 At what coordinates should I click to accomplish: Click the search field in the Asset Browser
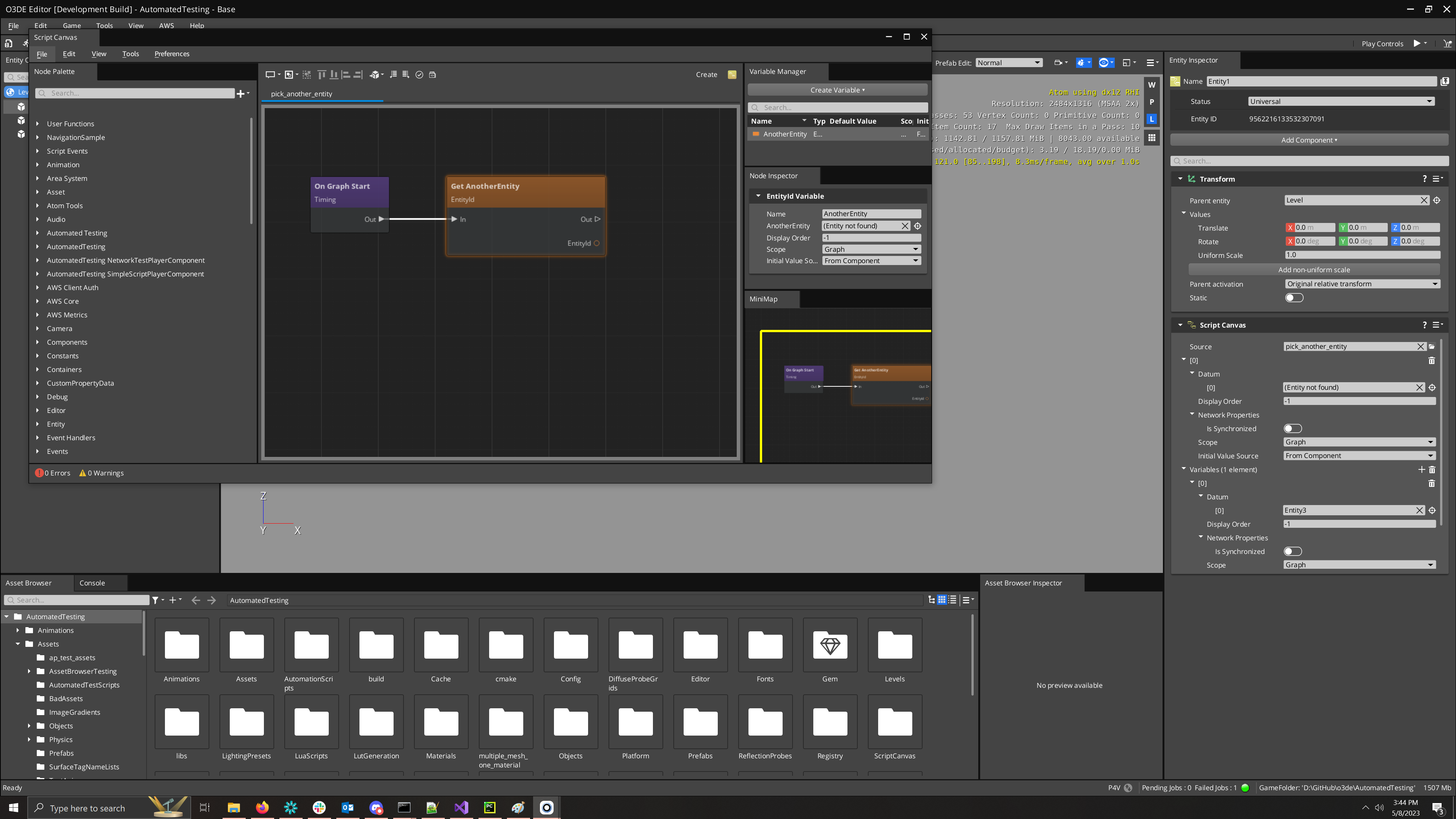76,599
